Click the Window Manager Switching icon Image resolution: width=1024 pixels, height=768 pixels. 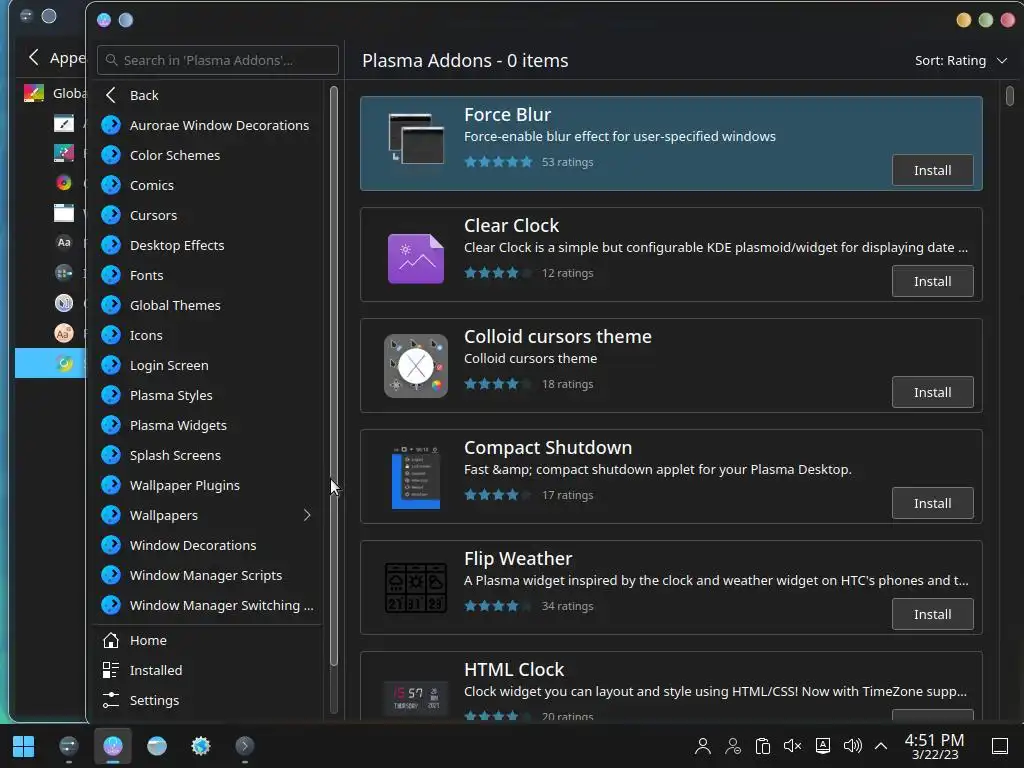[x=111, y=606]
